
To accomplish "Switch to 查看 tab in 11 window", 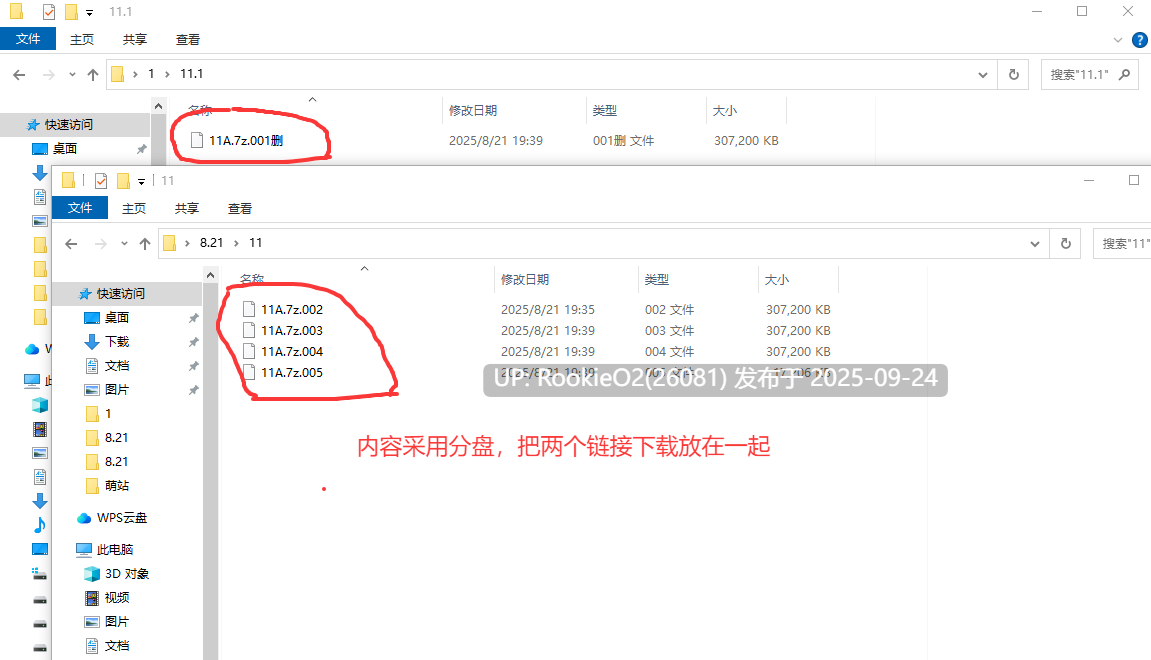I will (x=239, y=208).
